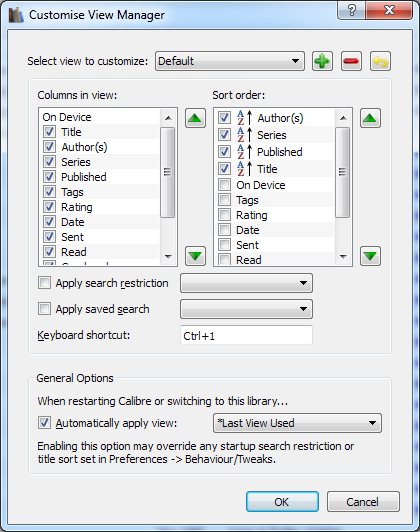Move column up with green arrow
This screenshot has width=420, height=532.
[x=195, y=118]
